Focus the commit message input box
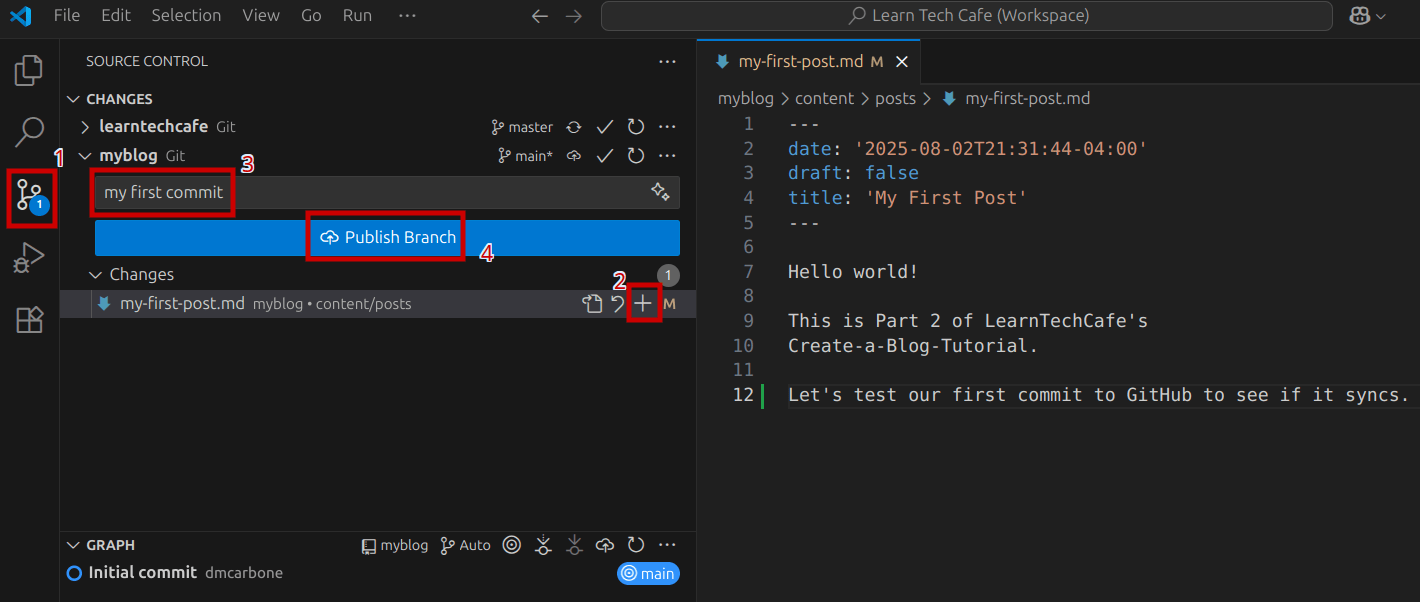1420x602 pixels. point(387,192)
